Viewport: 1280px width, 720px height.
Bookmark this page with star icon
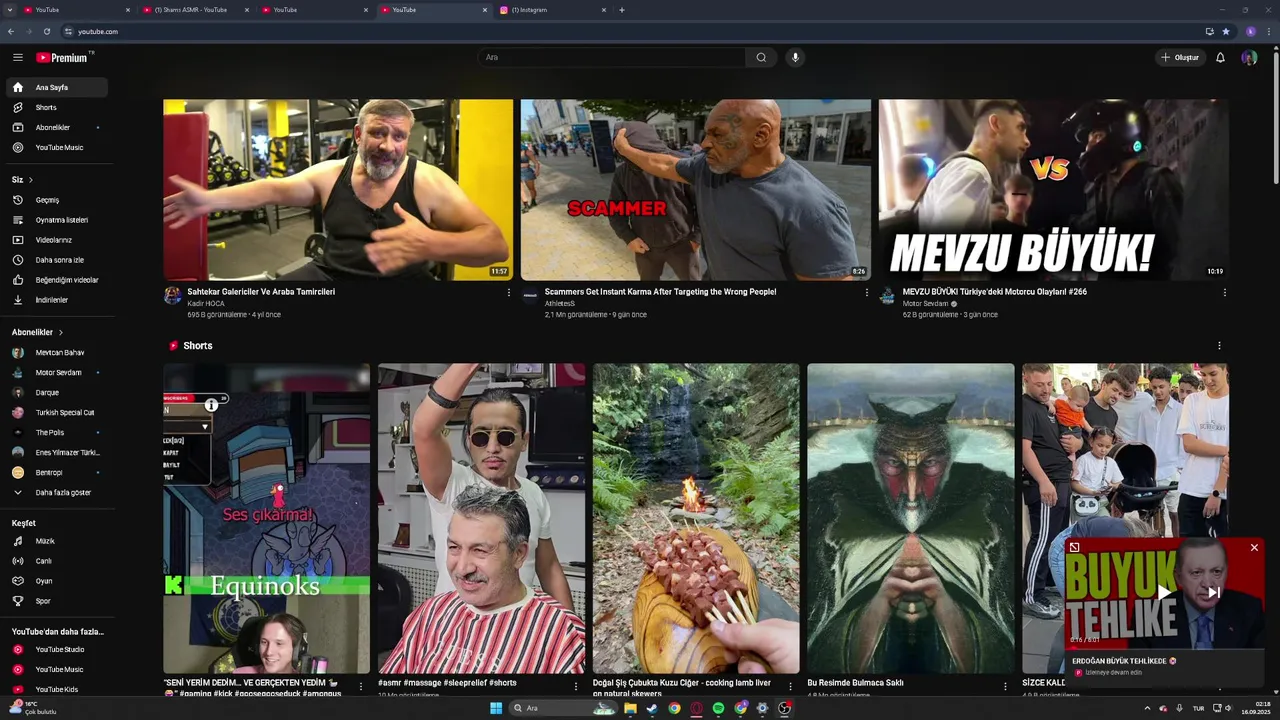(1226, 31)
